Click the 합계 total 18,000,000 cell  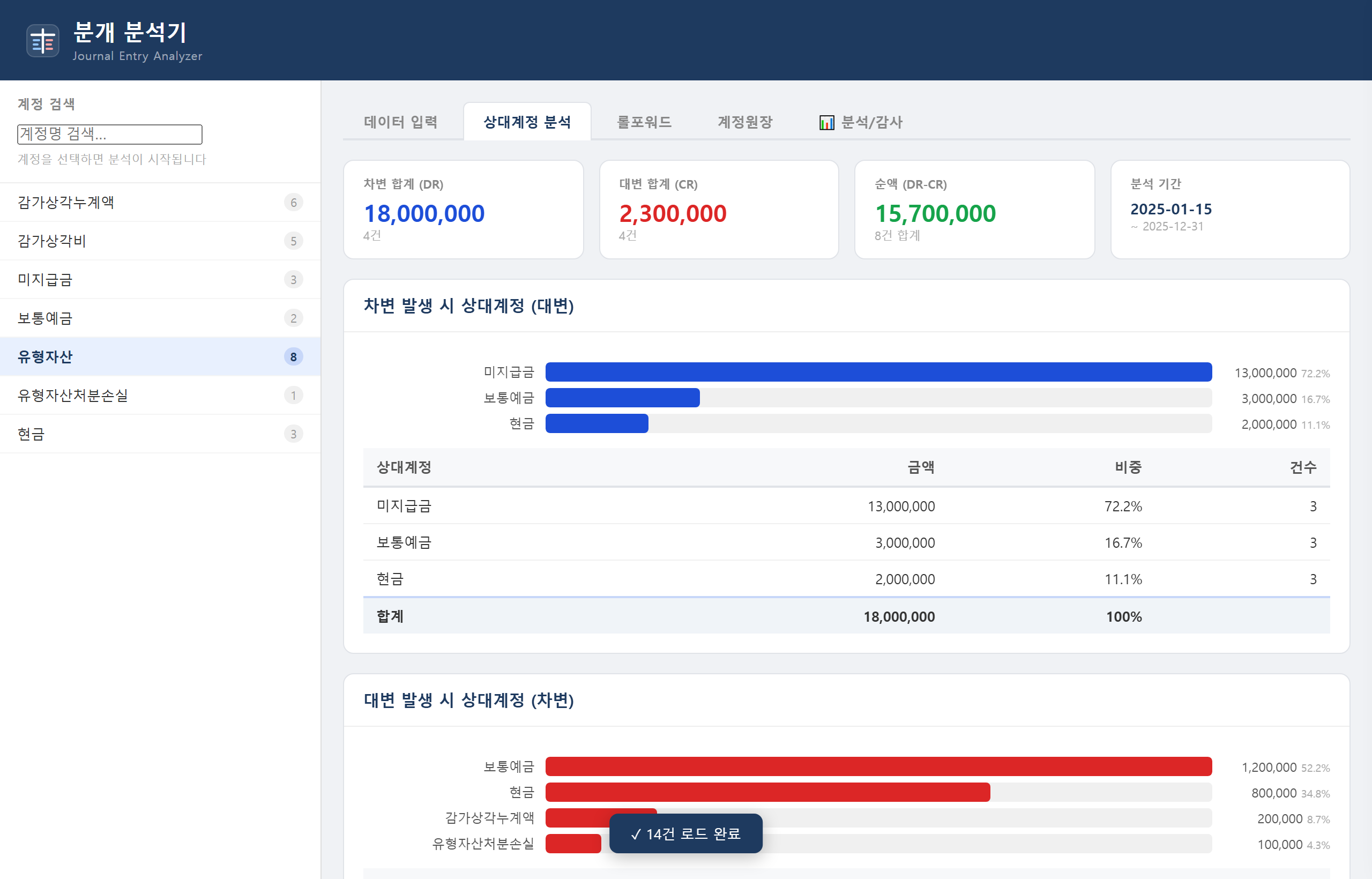899,616
